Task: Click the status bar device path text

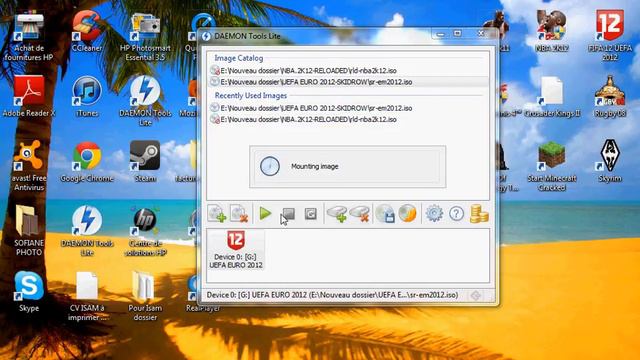Action: (332, 295)
